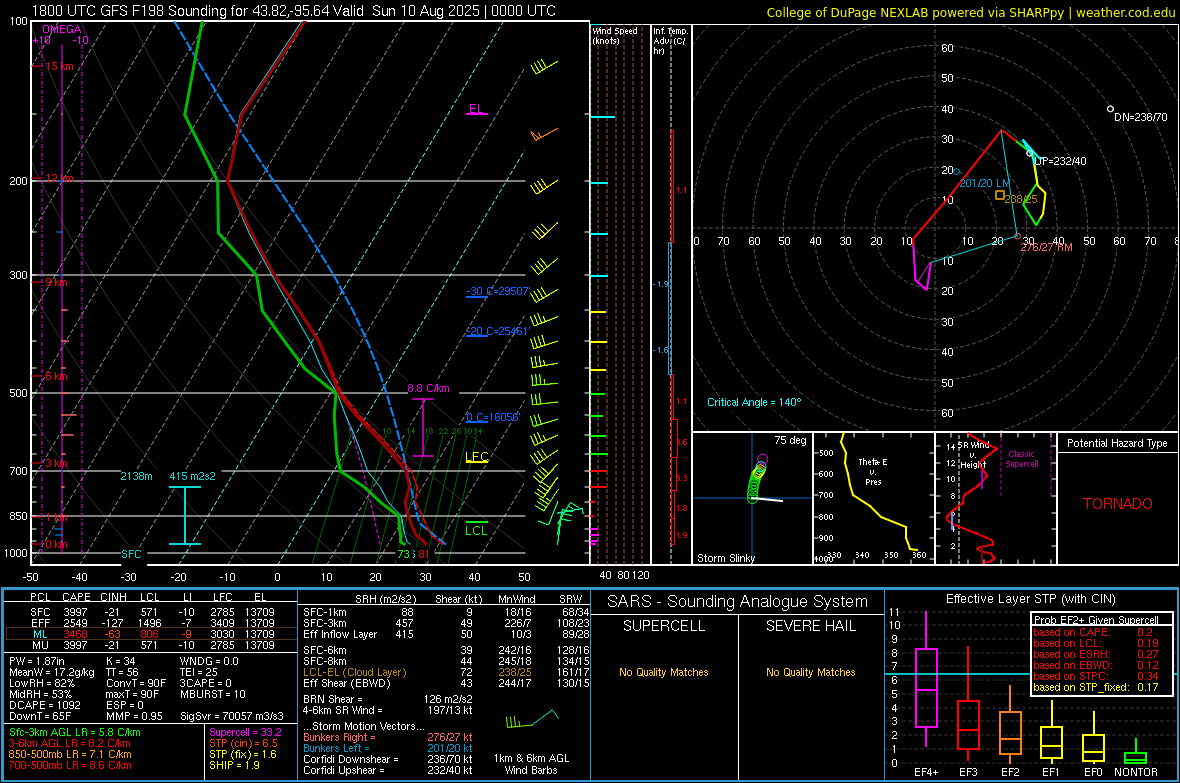Viewport: 1180px width, 783px height.
Task: Click the SigSvr = 70057 m3/s3 value
Action: (x=232, y=716)
